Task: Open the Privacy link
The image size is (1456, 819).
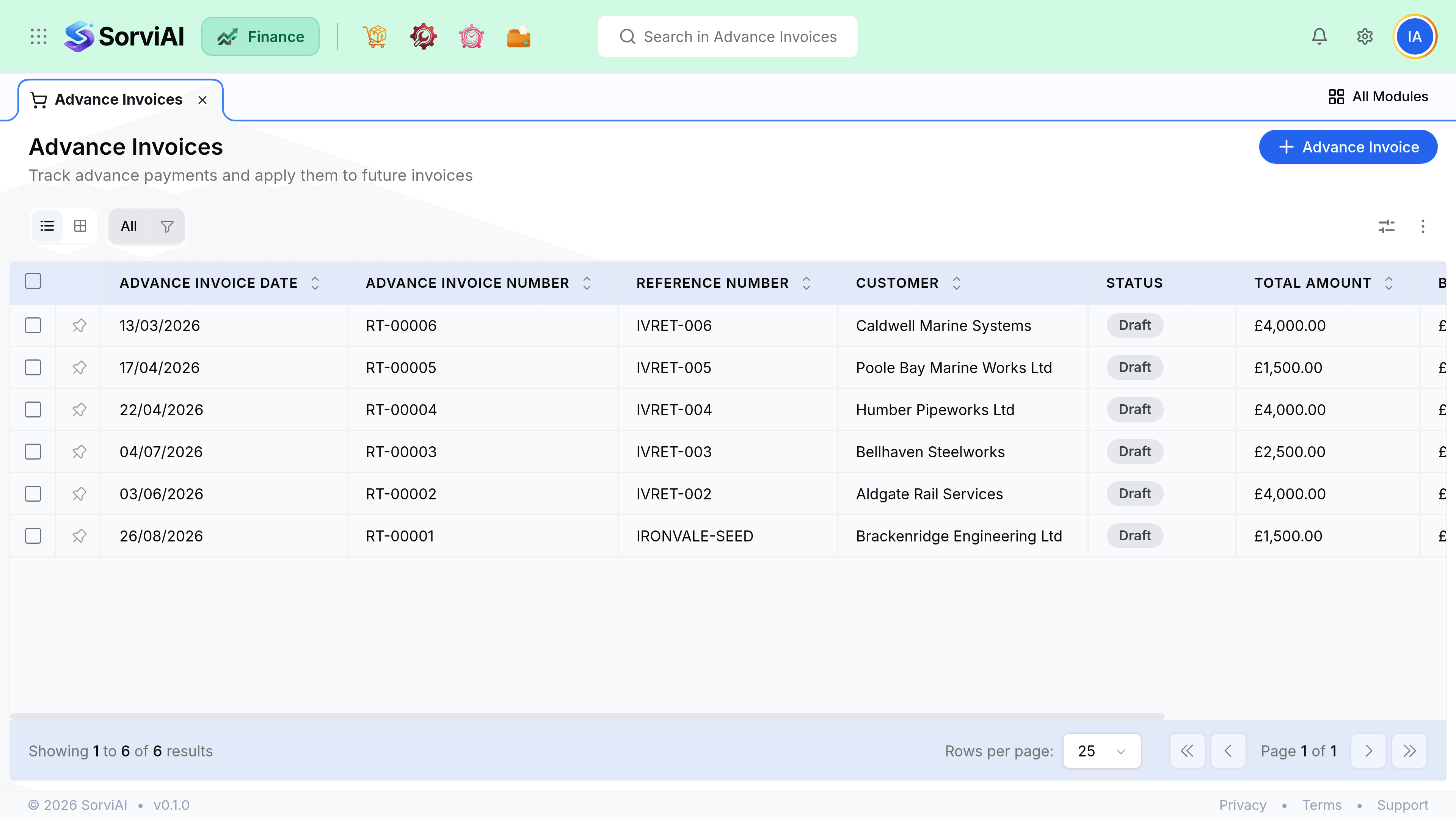Action: pyautogui.click(x=1243, y=805)
